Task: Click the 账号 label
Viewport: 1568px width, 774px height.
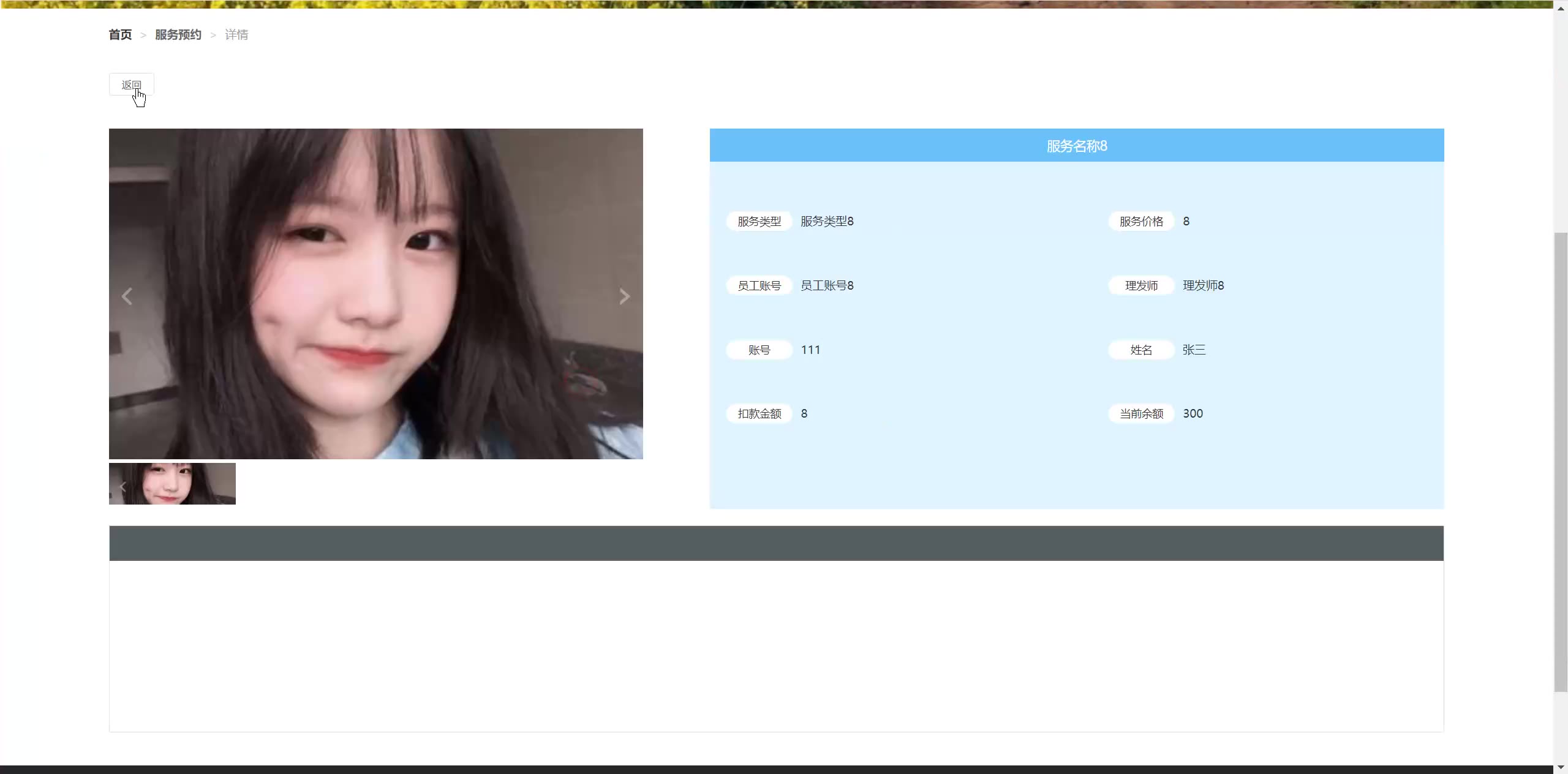Action: (759, 350)
